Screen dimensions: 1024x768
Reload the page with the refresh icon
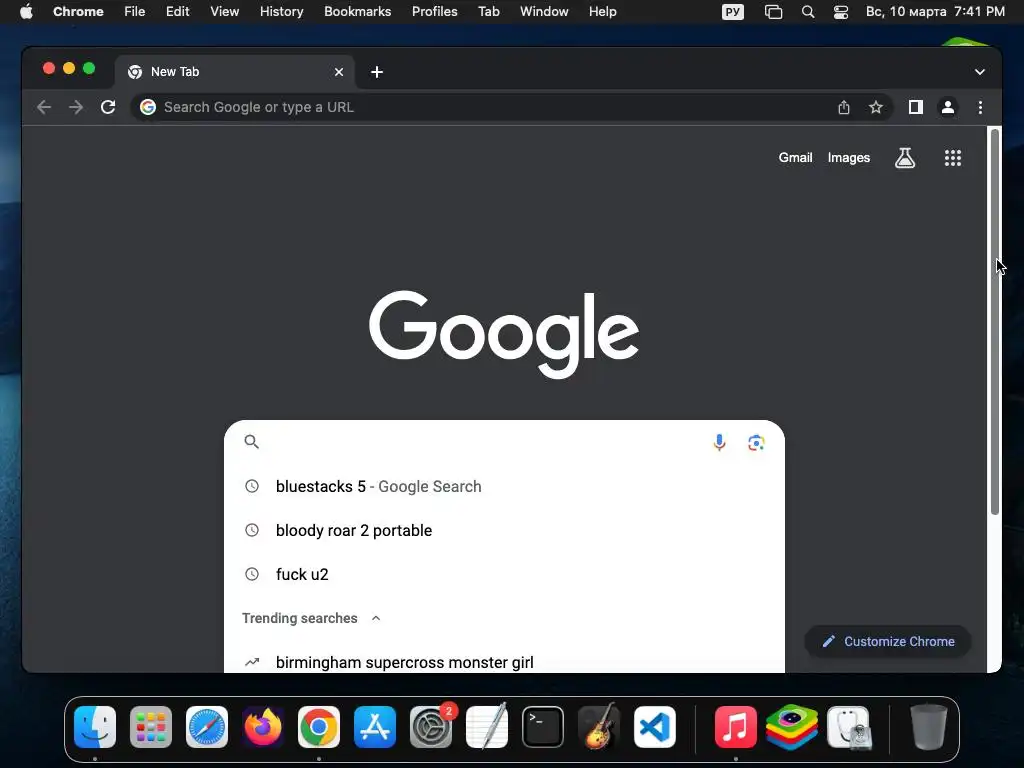(x=108, y=107)
